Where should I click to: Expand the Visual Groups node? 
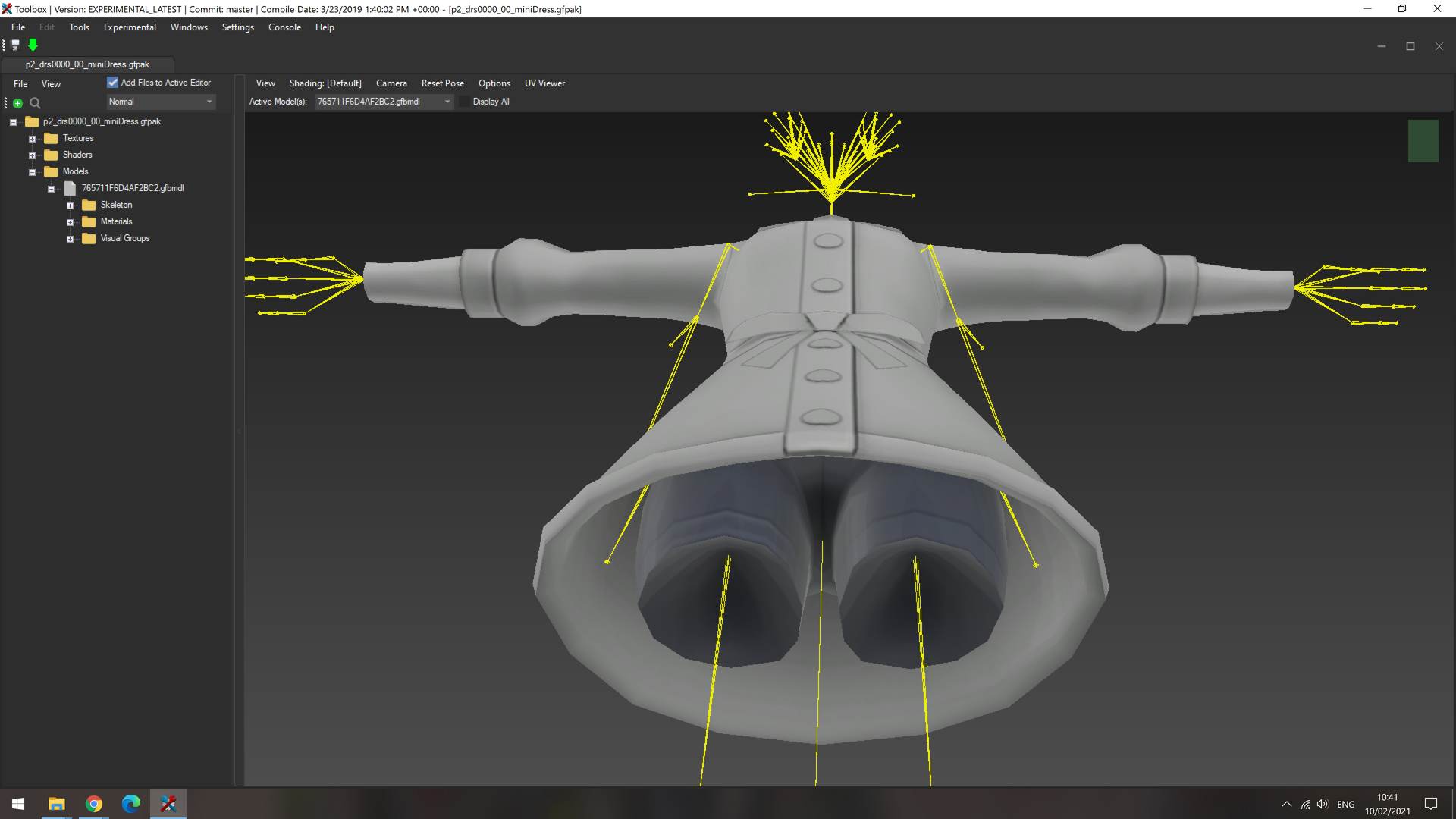[70, 239]
